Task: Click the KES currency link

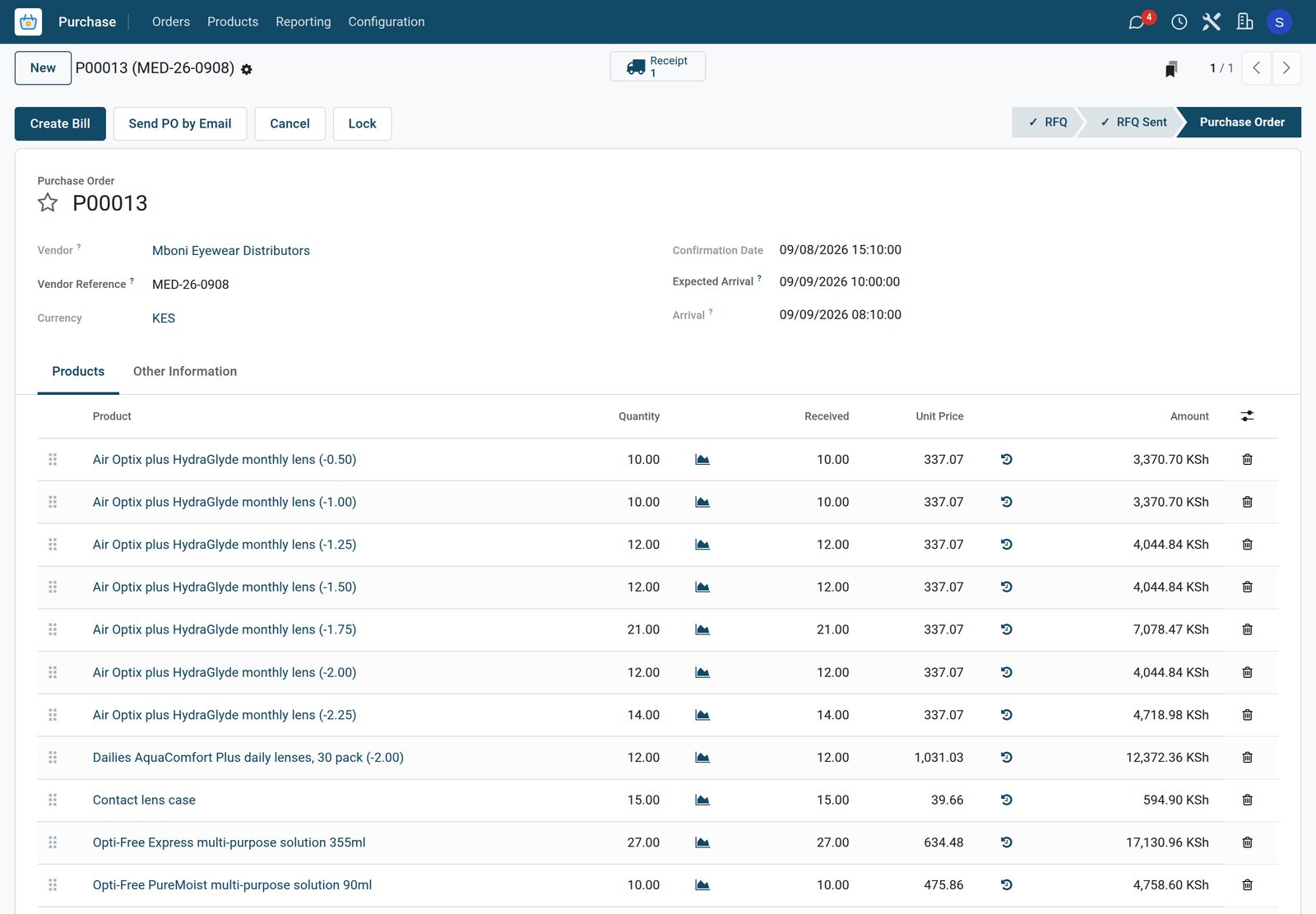Action: point(164,318)
